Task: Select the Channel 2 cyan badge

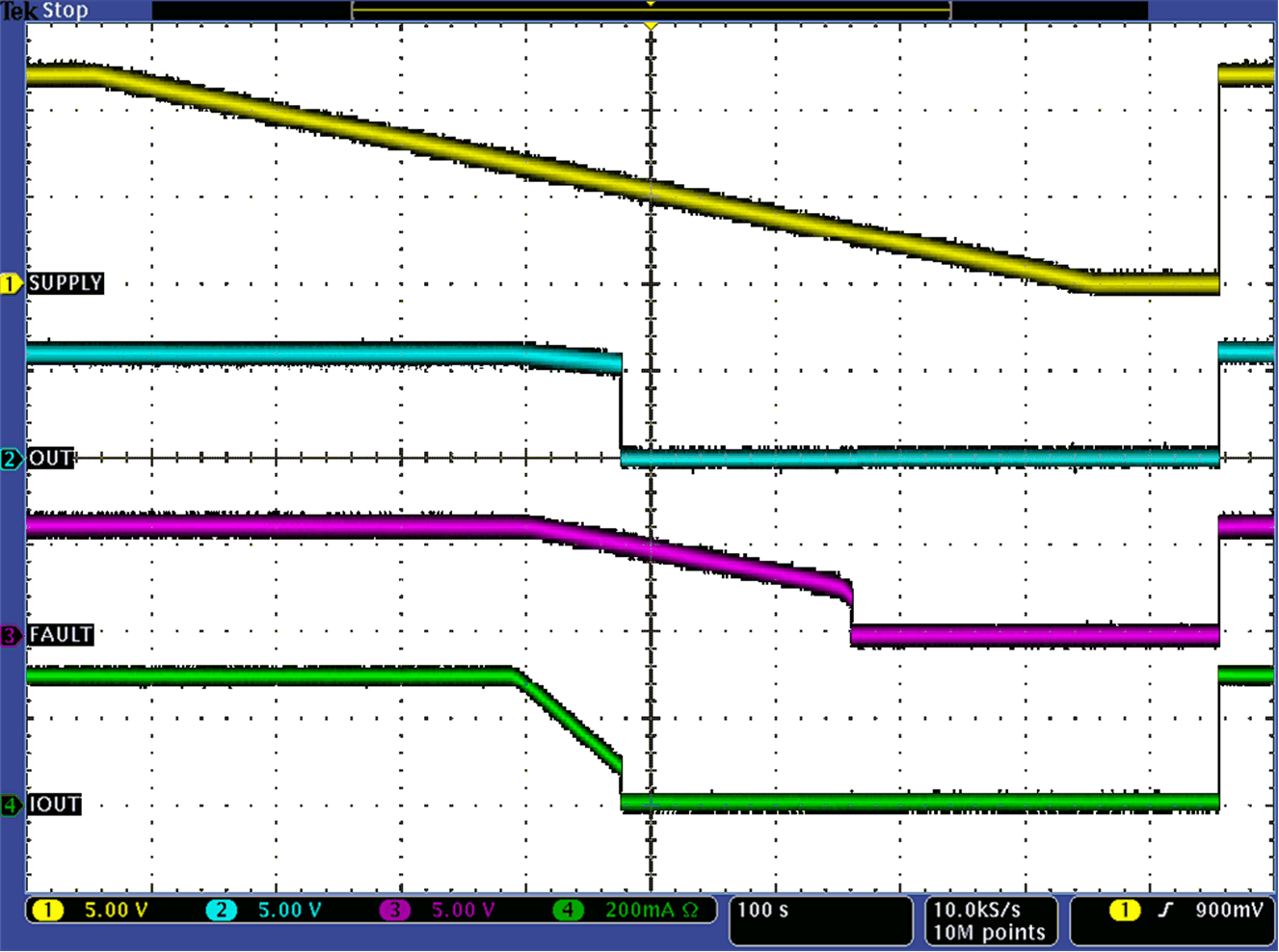Action: point(220,909)
